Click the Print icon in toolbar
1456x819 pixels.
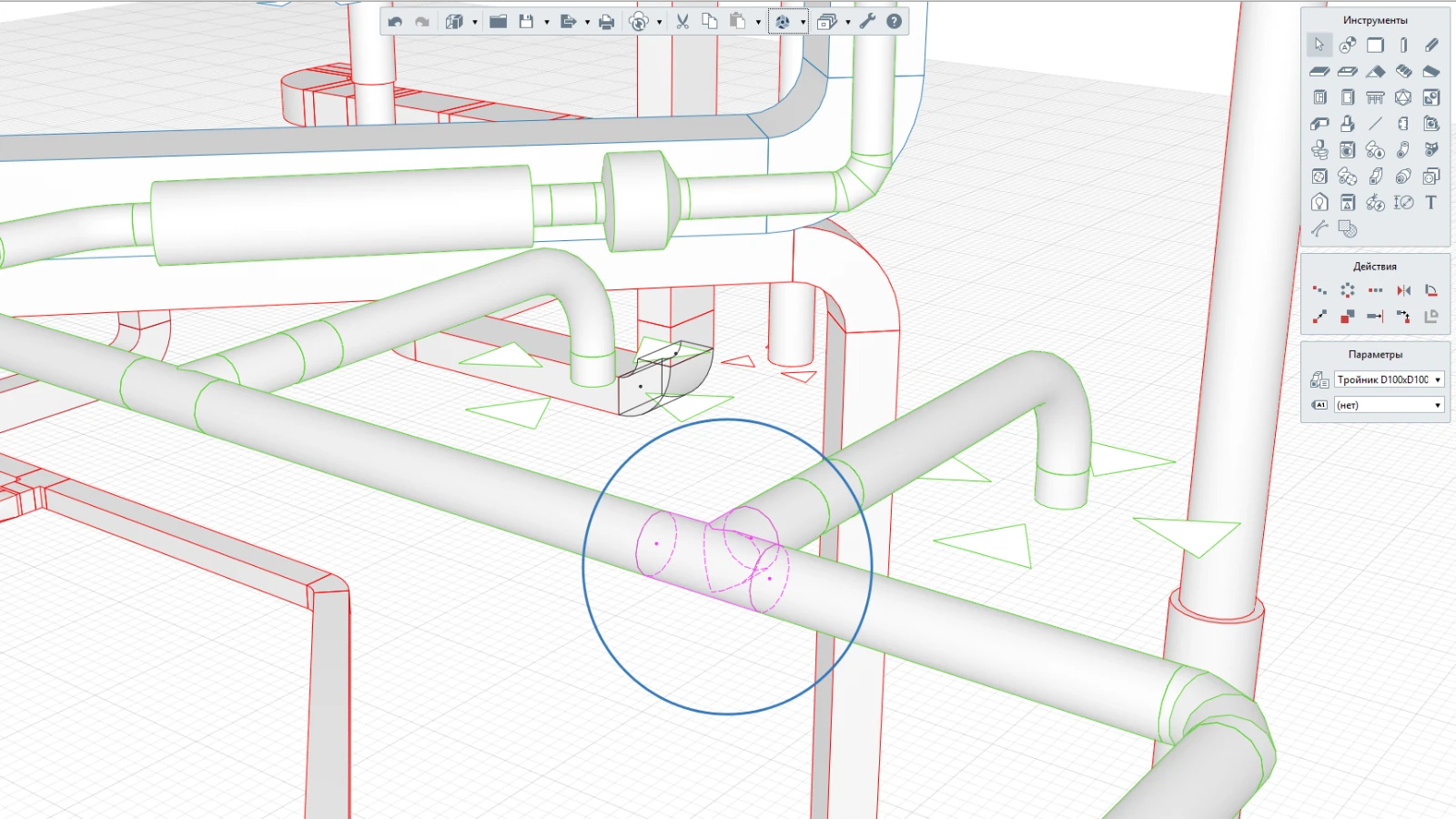(606, 22)
